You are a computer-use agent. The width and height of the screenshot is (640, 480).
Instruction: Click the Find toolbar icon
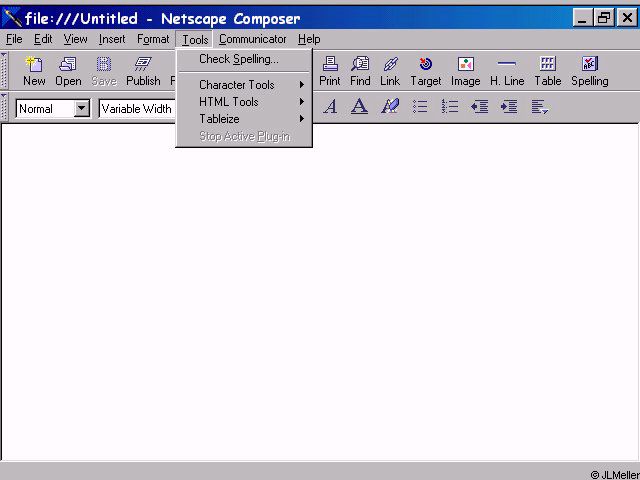pyautogui.click(x=360, y=71)
